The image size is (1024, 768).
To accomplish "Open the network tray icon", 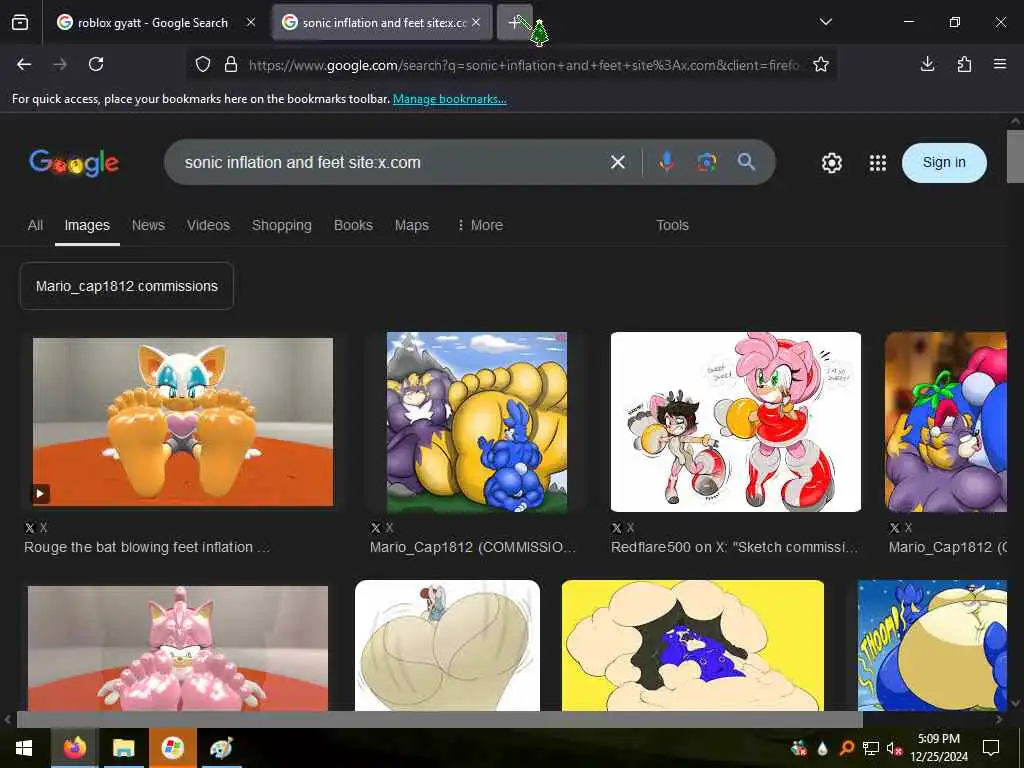I will pos(871,748).
